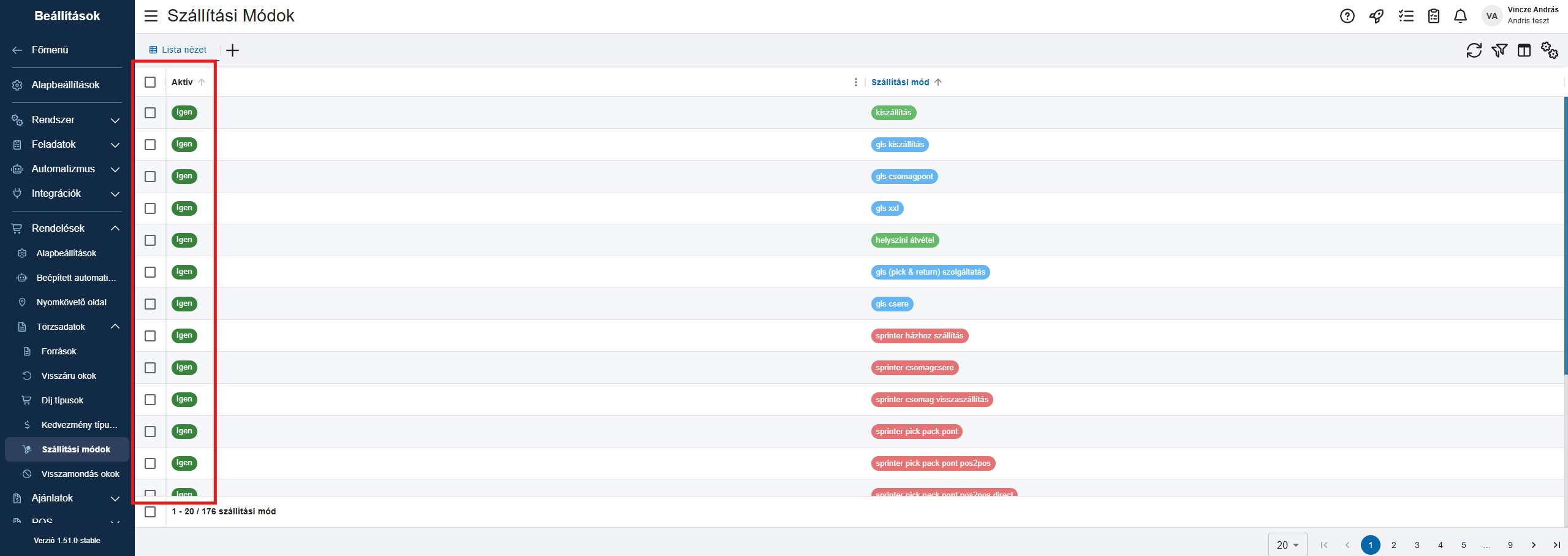The height and width of the screenshot is (556, 1568).
Task: Go to page 3 of results
Action: (x=1417, y=545)
